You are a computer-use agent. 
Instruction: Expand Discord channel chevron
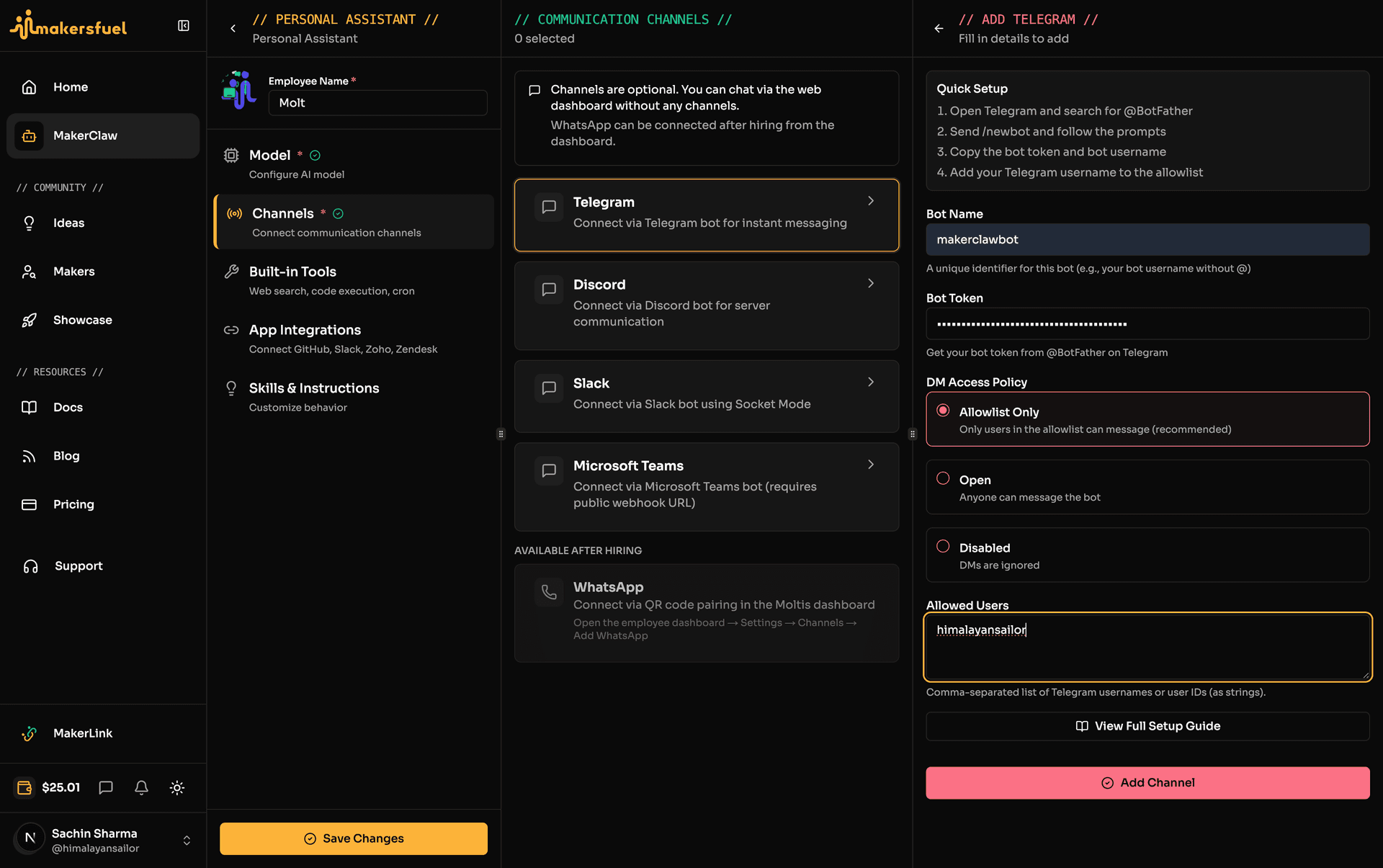871,283
